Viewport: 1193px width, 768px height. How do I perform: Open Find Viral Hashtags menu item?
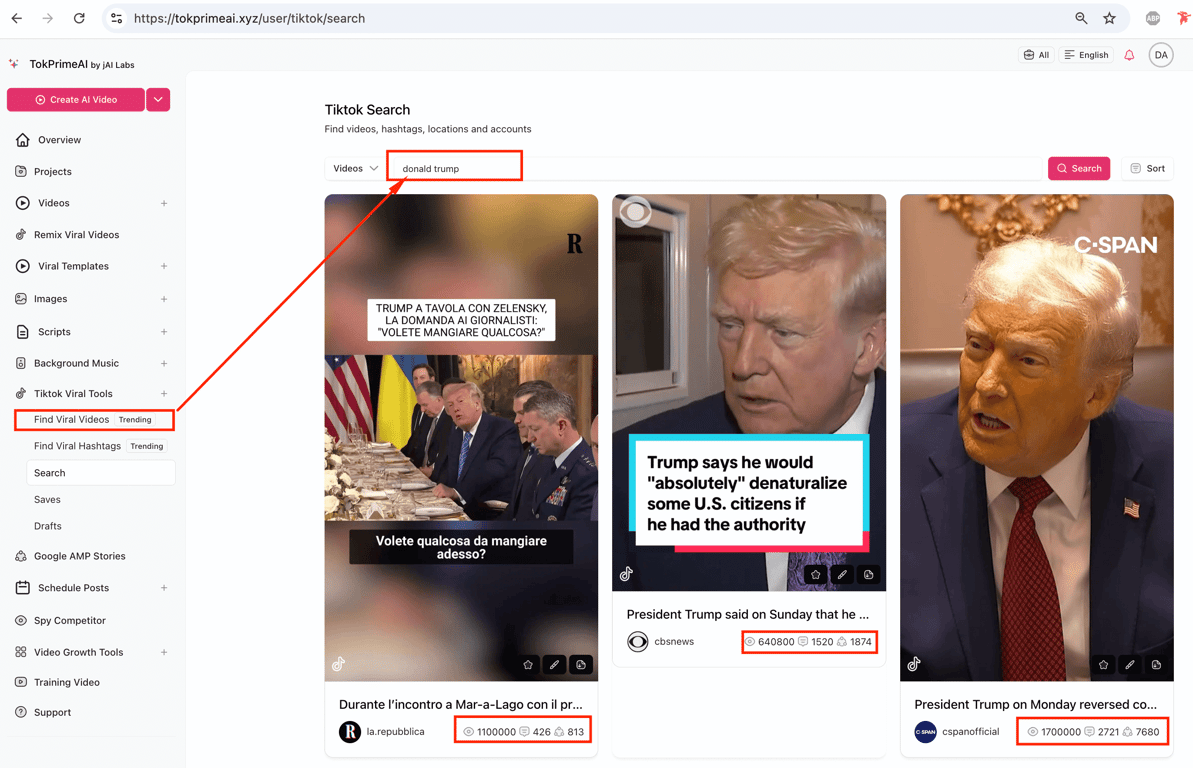click(x=100, y=446)
